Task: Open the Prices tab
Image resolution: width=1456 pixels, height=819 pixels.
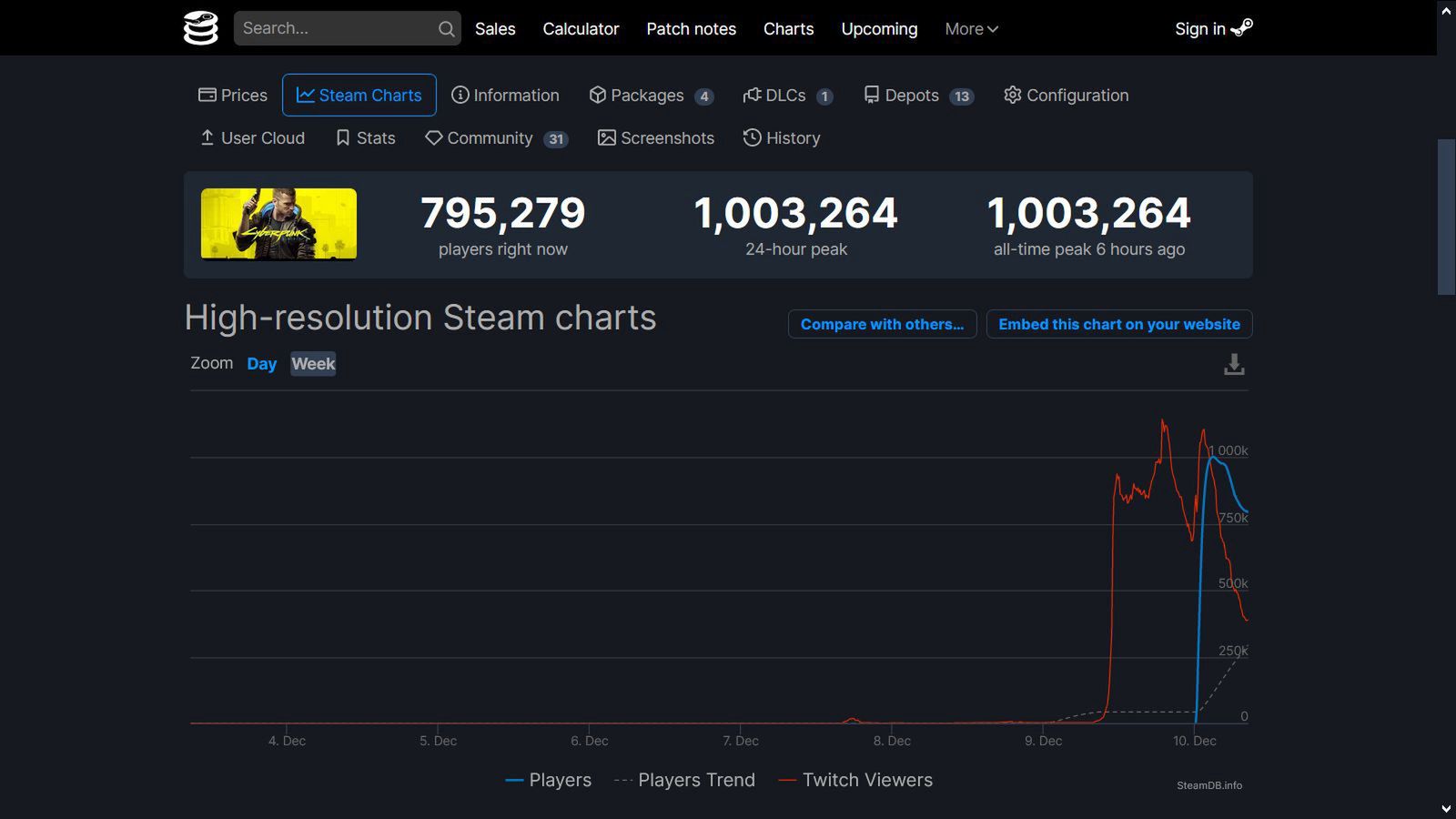Action: (233, 96)
